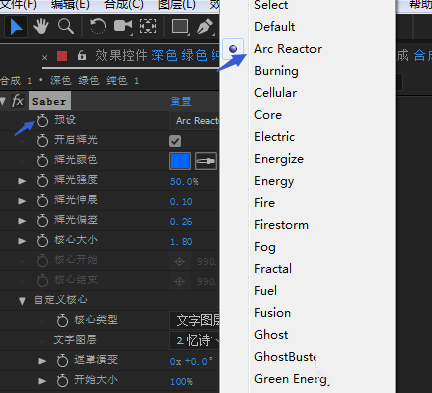Select the Unified Camera tool
Viewport: 432px width, 393px height.
pos(123,27)
